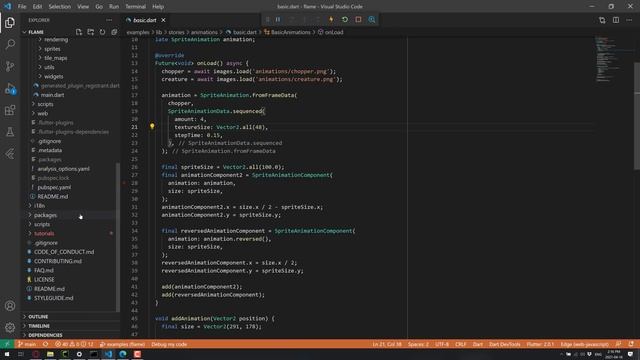Stop the debug session

click(358, 20)
